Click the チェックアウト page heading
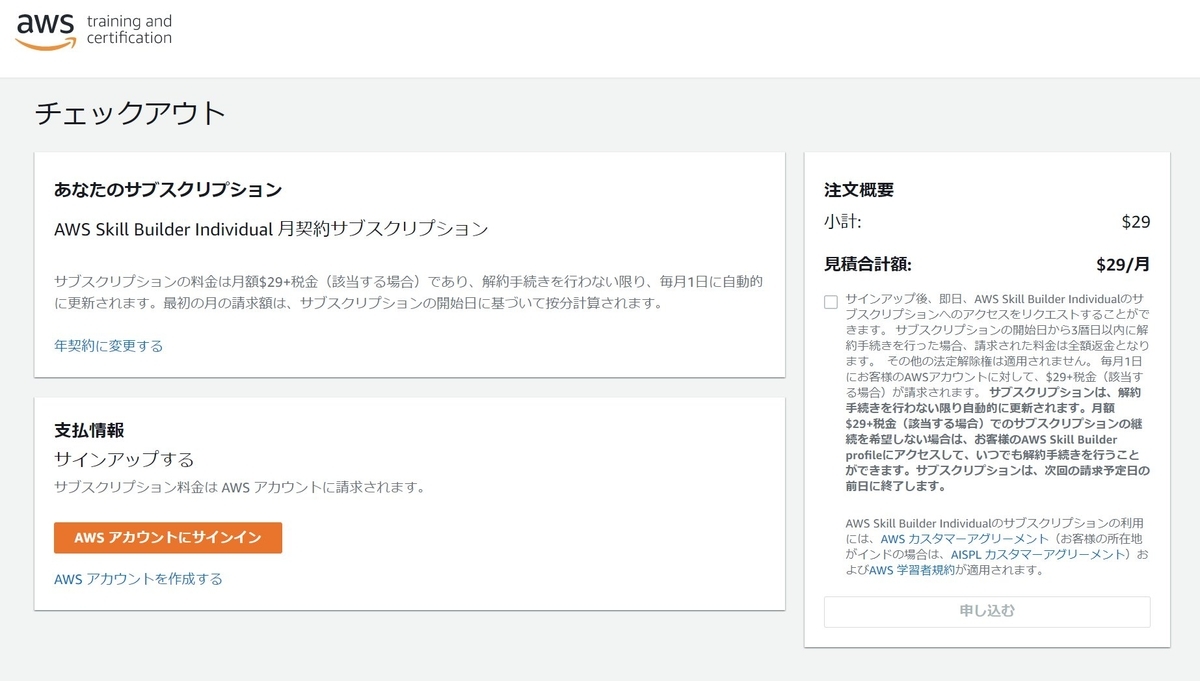Screen dimensions: 1200x681 pos(130,113)
